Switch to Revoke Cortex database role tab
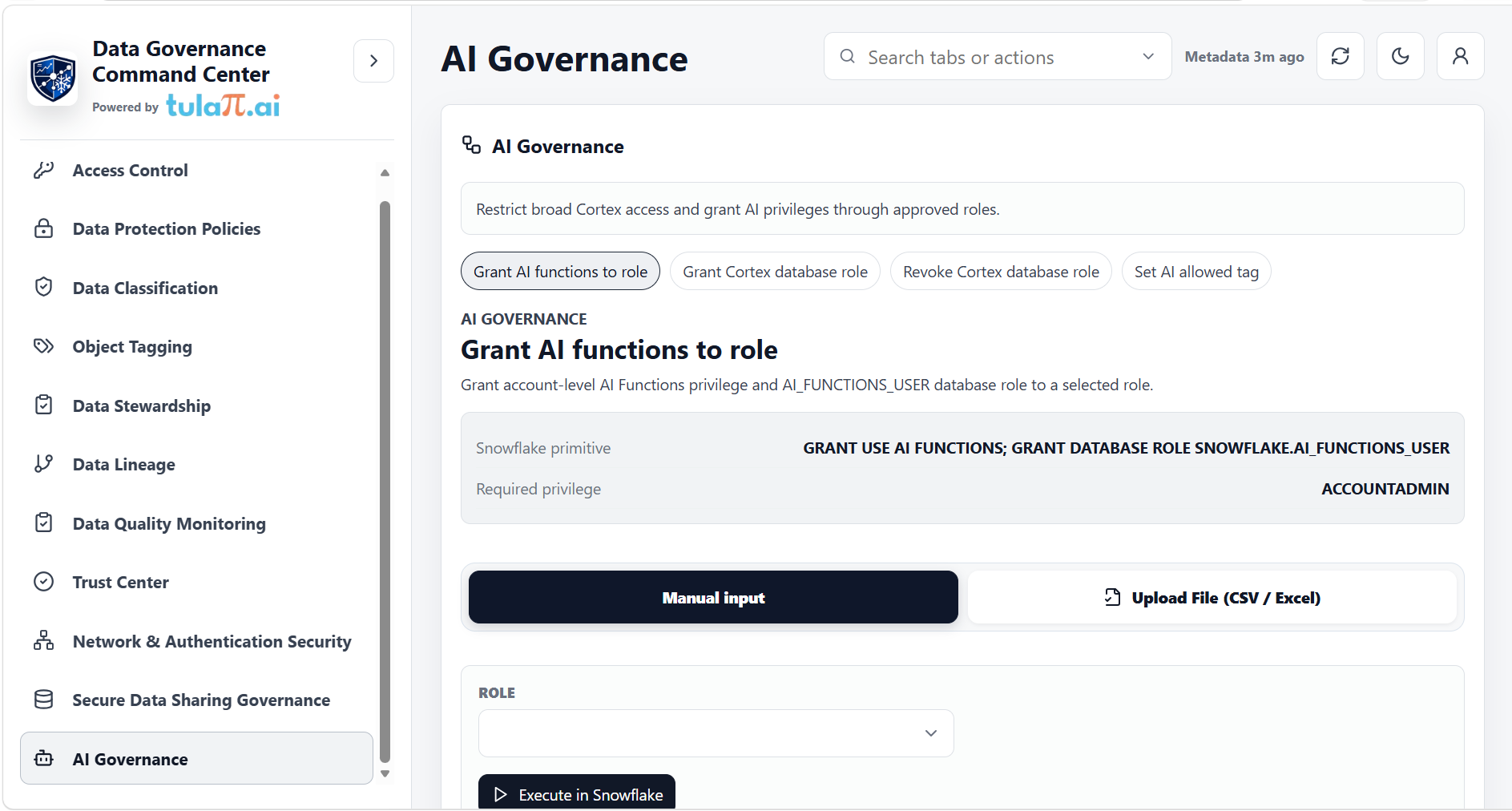This screenshot has height=811, width=1512. [x=1001, y=272]
